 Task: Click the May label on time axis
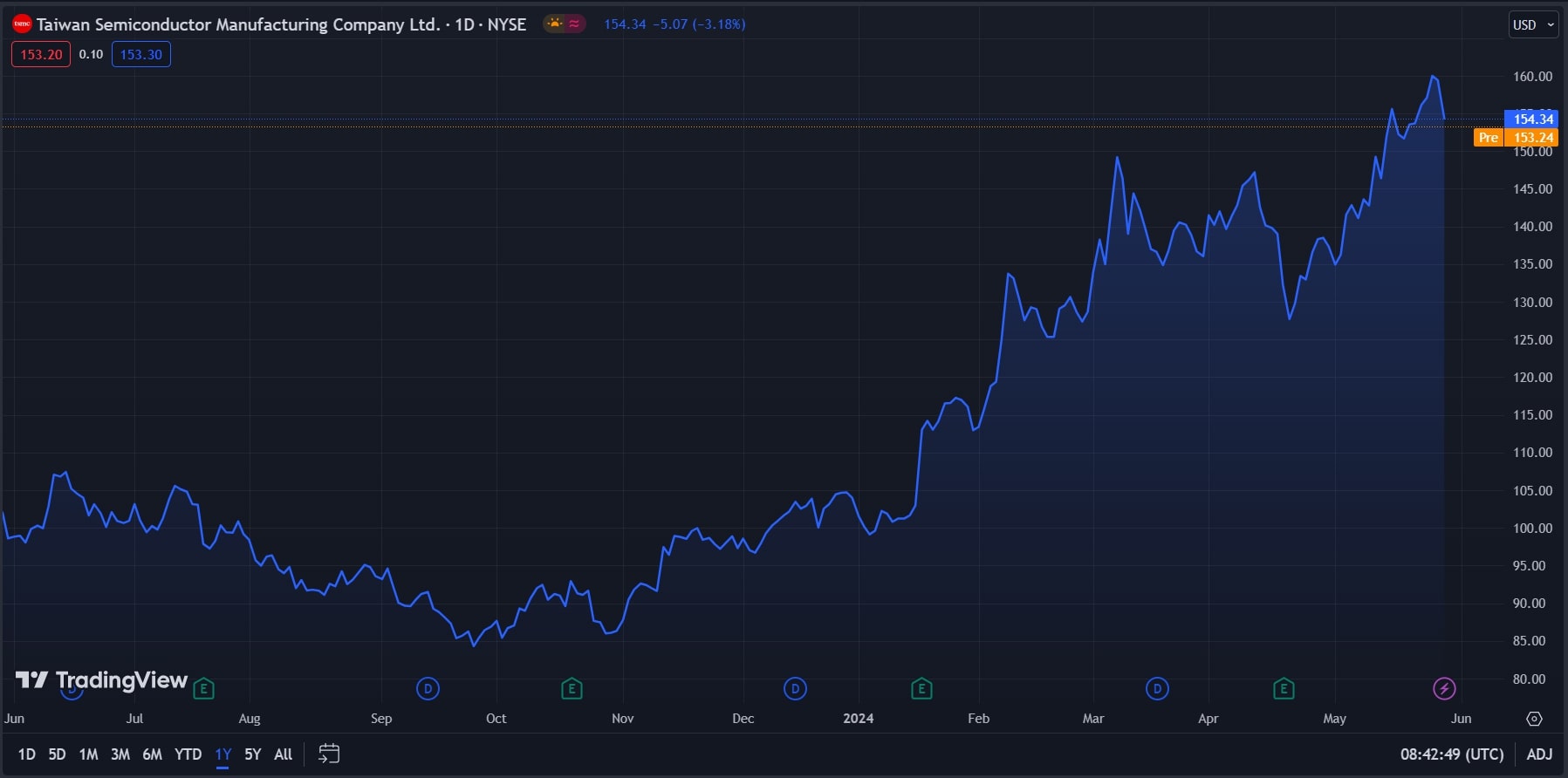pyautogui.click(x=1334, y=719)
